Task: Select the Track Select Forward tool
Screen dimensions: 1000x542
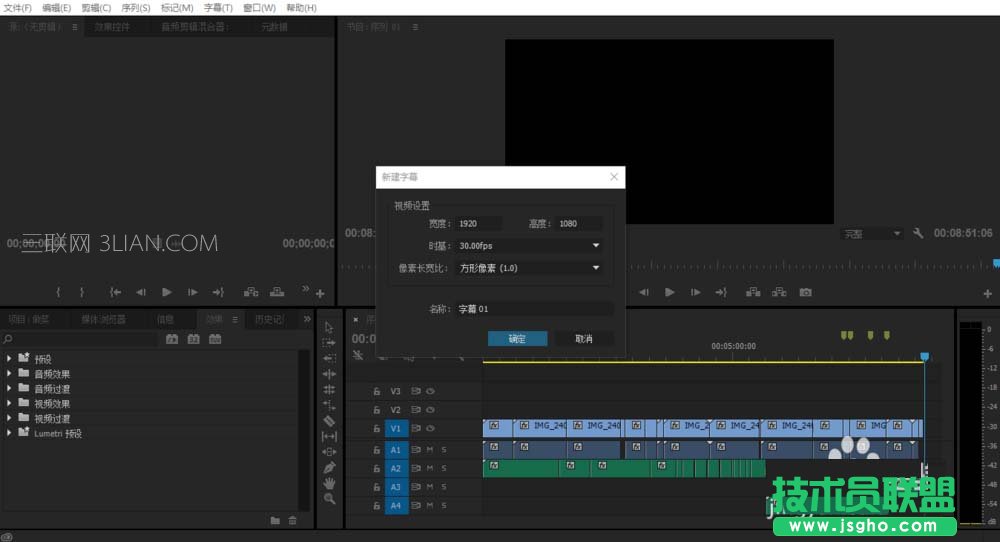Action: (x=329, y=342)
